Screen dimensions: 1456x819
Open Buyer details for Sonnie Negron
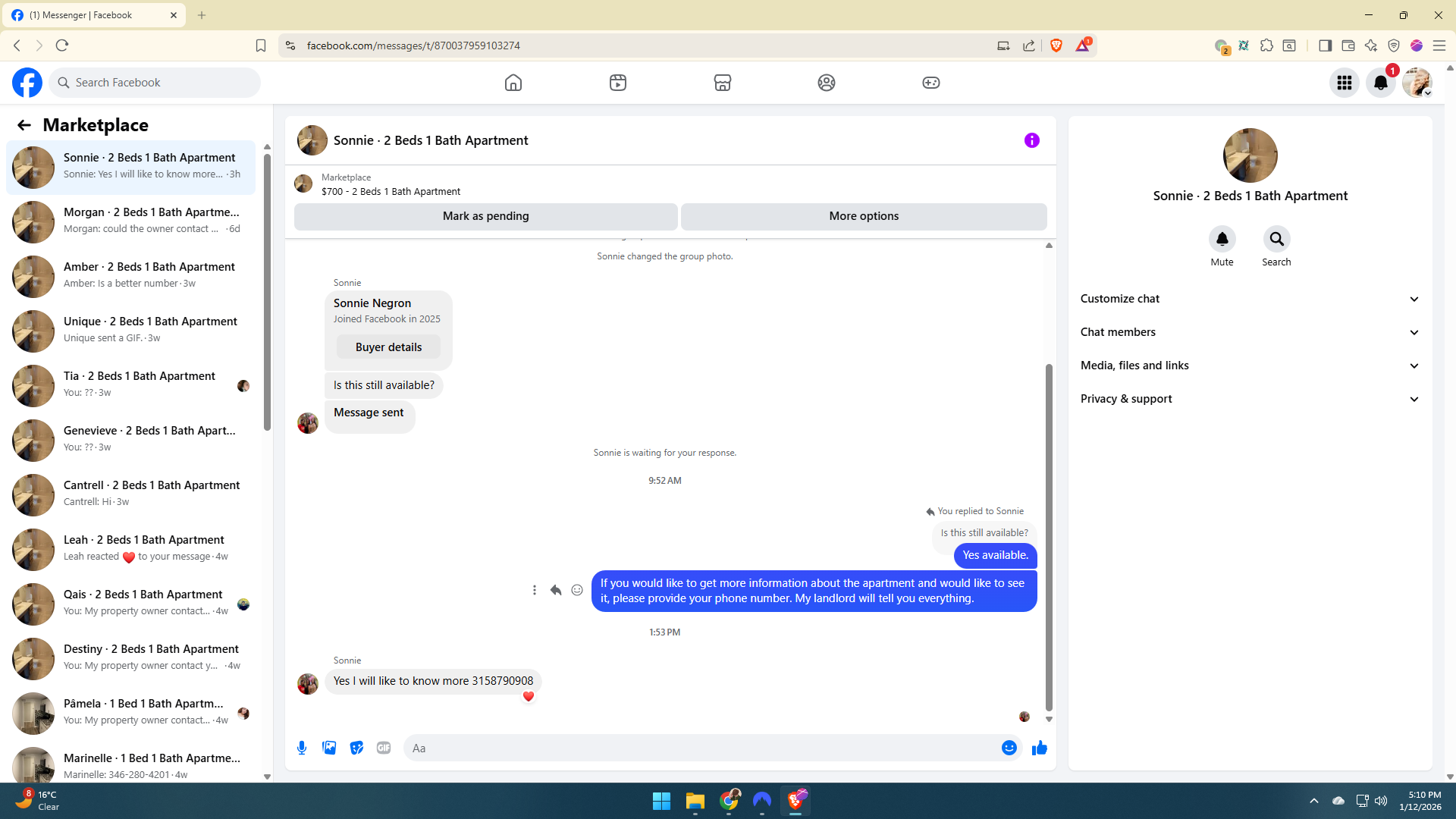tap(388, 347)
